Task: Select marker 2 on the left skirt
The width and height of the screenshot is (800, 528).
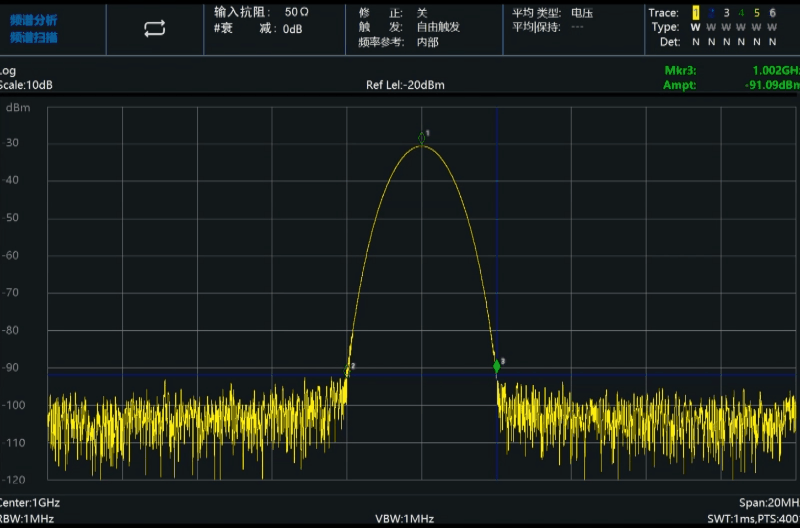Action: coord(347,371)
